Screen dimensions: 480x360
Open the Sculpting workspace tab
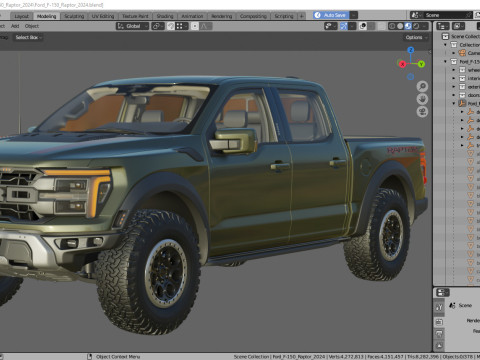click(74, 16)
